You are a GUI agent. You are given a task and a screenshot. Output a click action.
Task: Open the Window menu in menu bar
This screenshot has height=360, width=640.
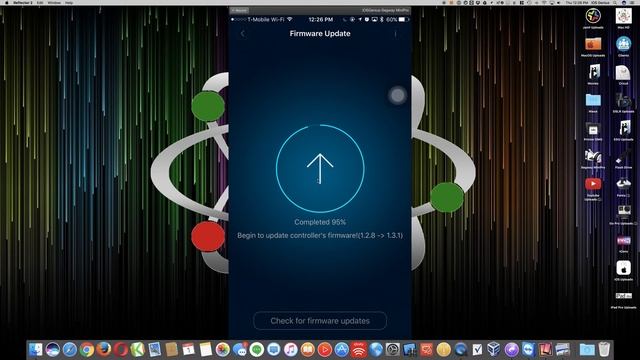[x=54, y=2]
